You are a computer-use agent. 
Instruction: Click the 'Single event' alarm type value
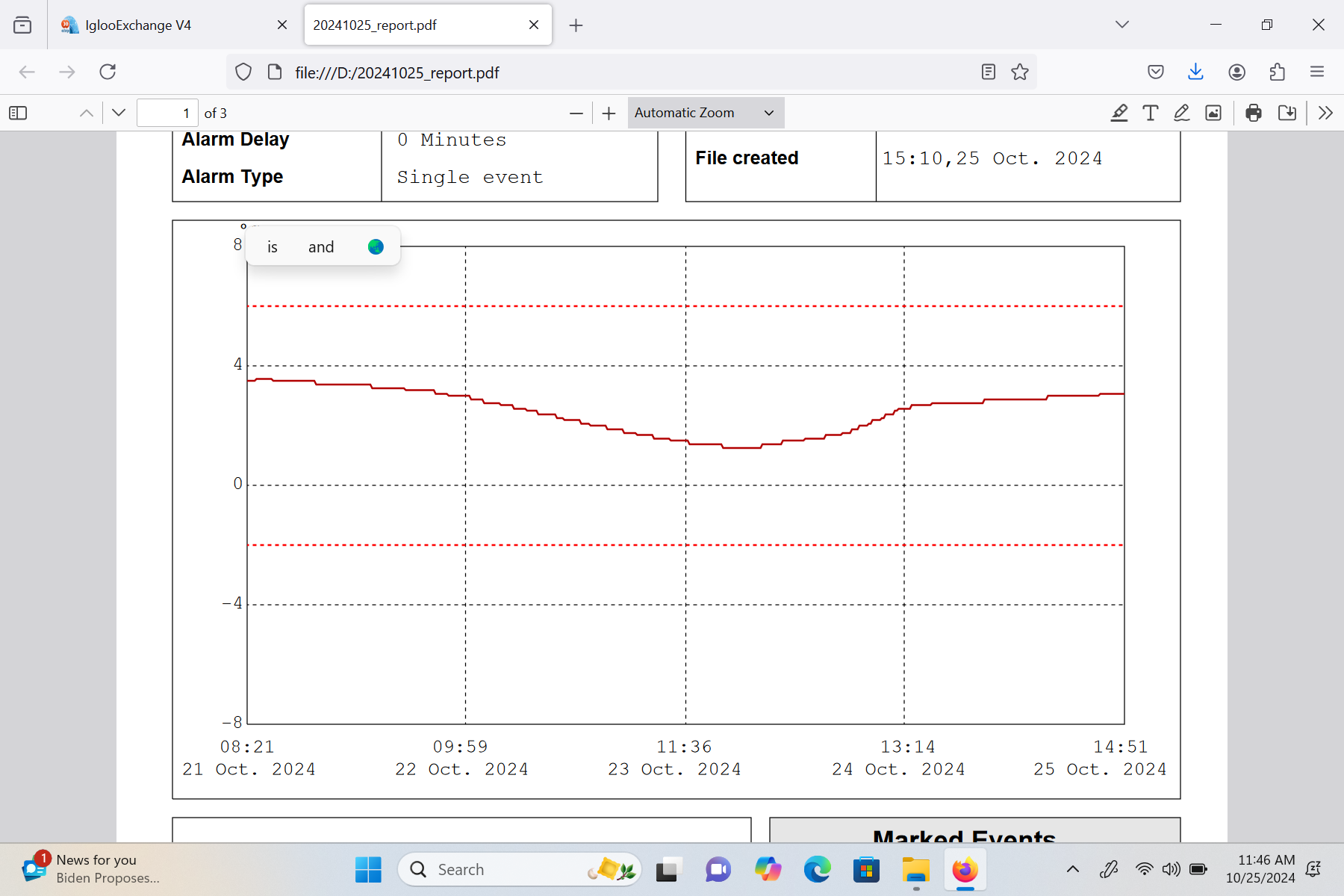(470, 177)
